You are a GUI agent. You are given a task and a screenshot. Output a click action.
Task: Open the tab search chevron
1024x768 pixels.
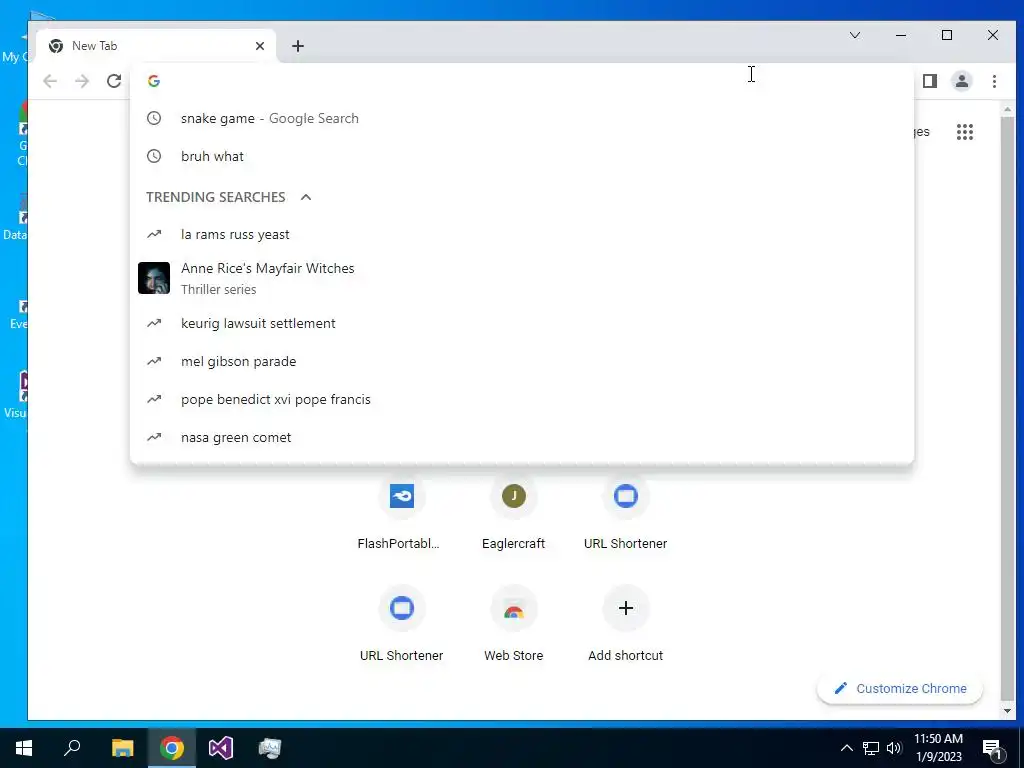[855, 35]
